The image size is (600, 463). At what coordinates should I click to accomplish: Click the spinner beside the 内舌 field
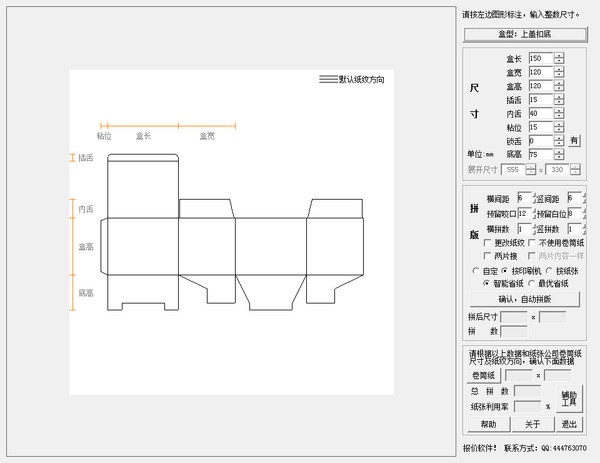pyautogui.click(x=558, y=114)
